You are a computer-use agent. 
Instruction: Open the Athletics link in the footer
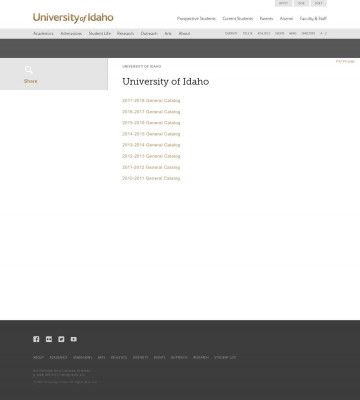click(119, 357)
